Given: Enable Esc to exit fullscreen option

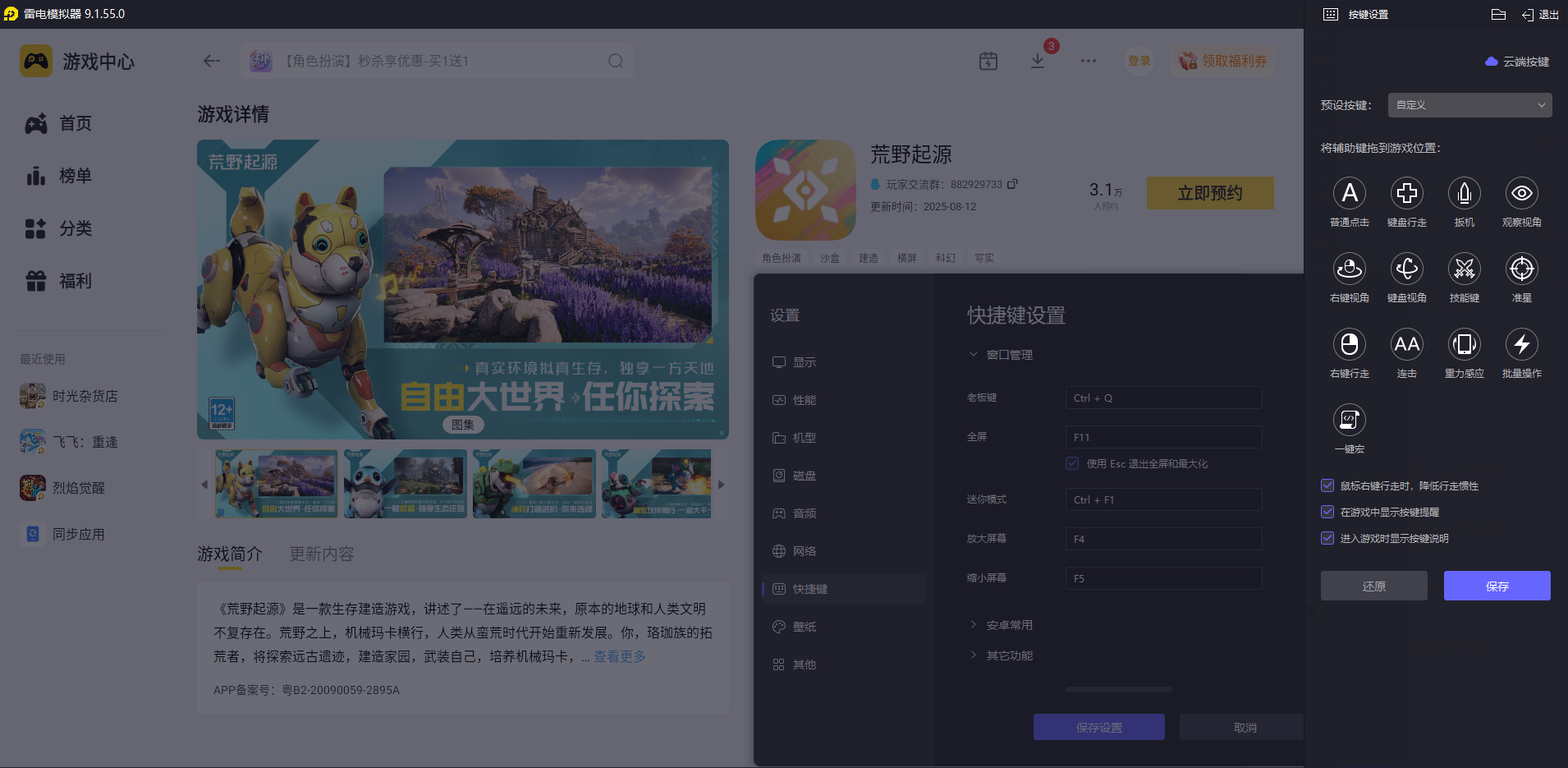Looking at the screenshot, I should tap(1071, 463).
